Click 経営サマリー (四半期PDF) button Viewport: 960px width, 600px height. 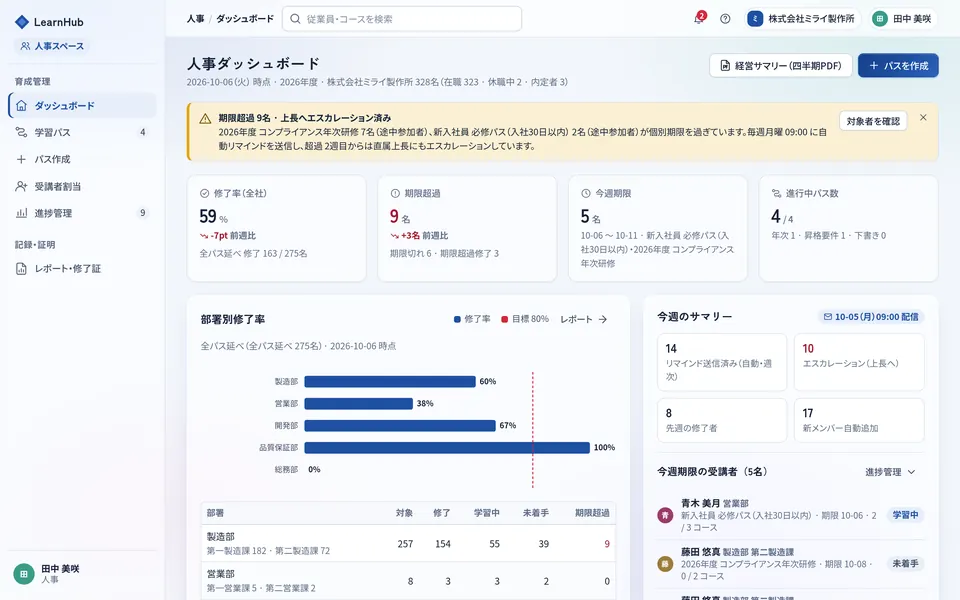[781, 66]
